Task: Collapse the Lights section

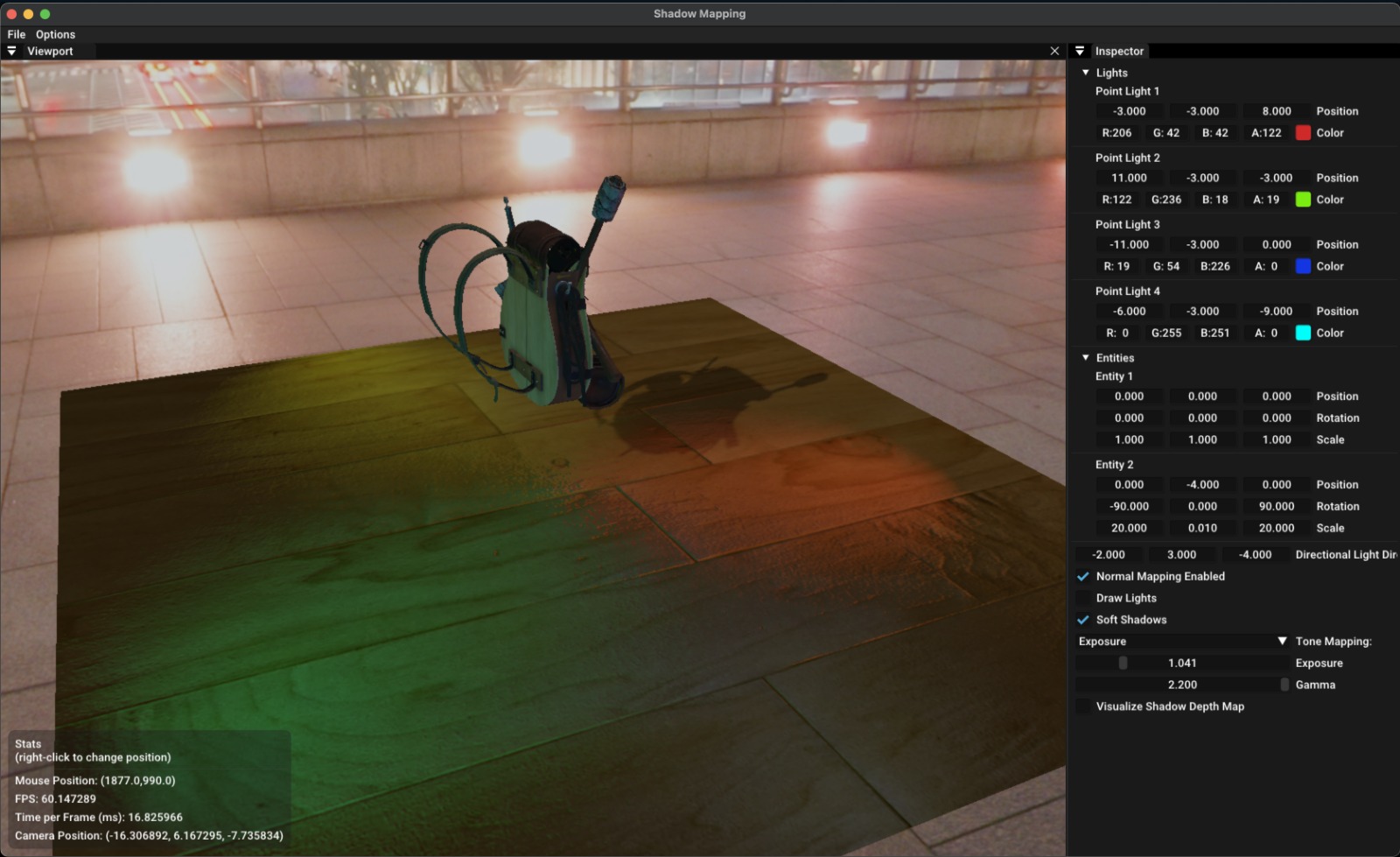Action: [x=1086, y=73]
